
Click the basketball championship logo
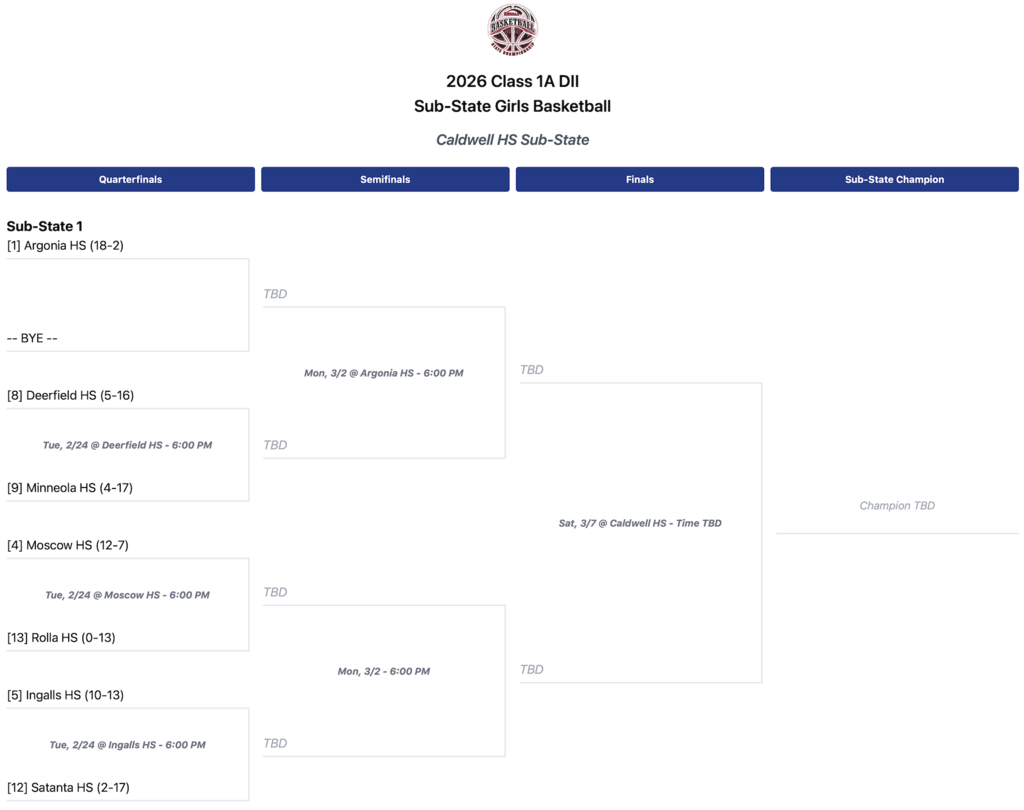512,30
